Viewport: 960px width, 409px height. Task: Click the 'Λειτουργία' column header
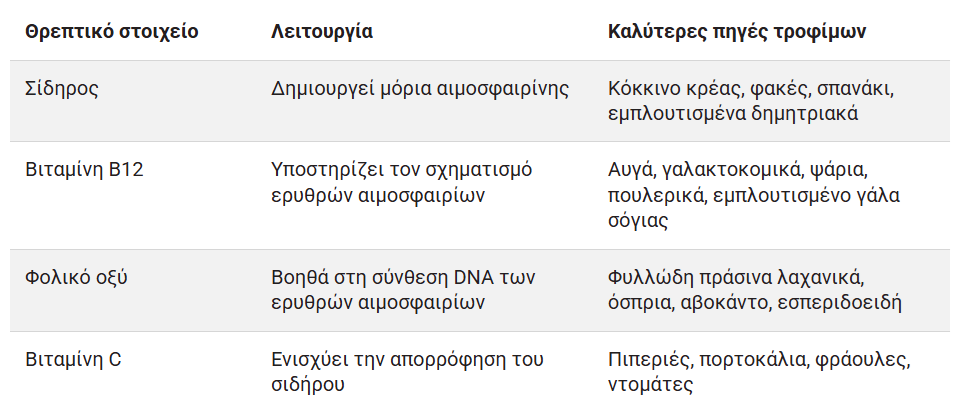coord(322,31)
